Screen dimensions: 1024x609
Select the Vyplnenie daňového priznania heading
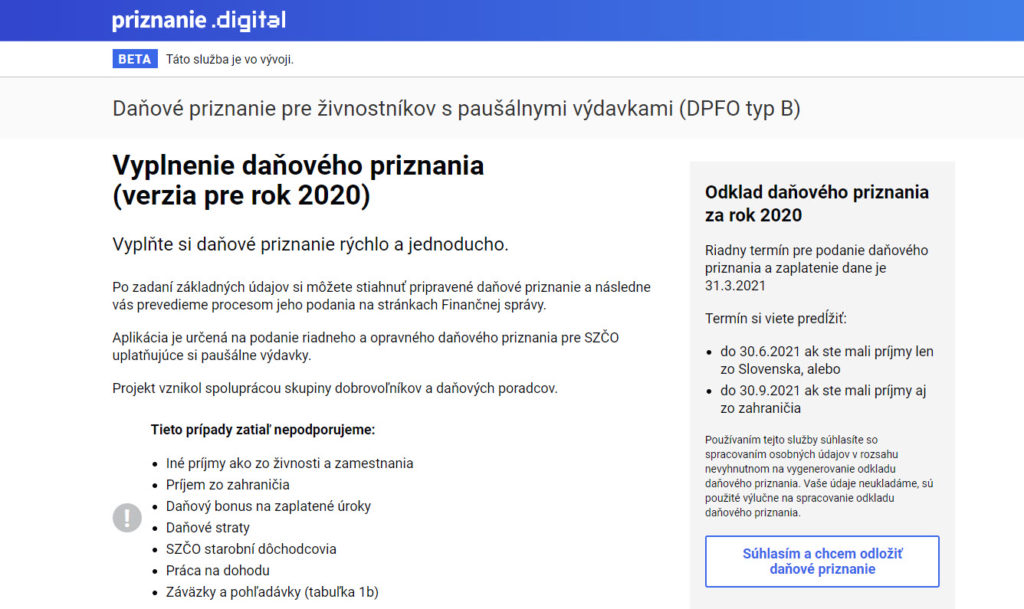pos(298,180)
